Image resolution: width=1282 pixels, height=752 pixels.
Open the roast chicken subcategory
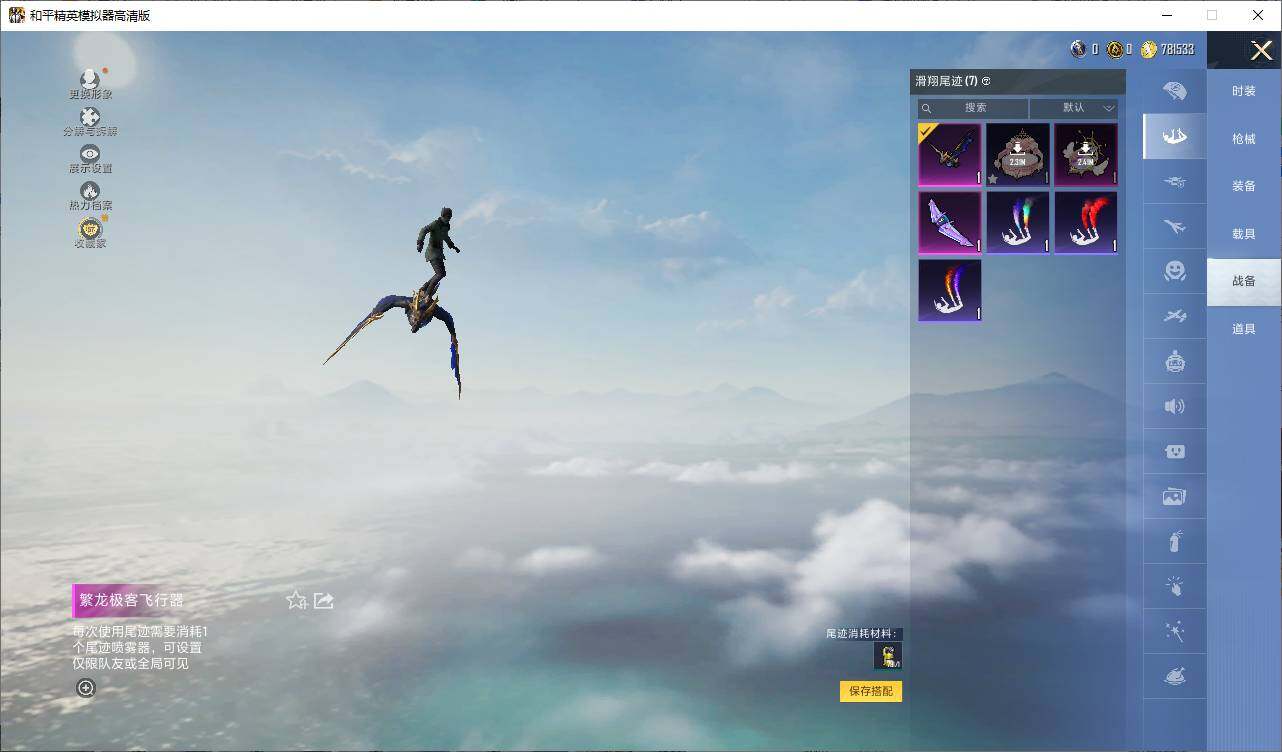(x=1175, y=677)
